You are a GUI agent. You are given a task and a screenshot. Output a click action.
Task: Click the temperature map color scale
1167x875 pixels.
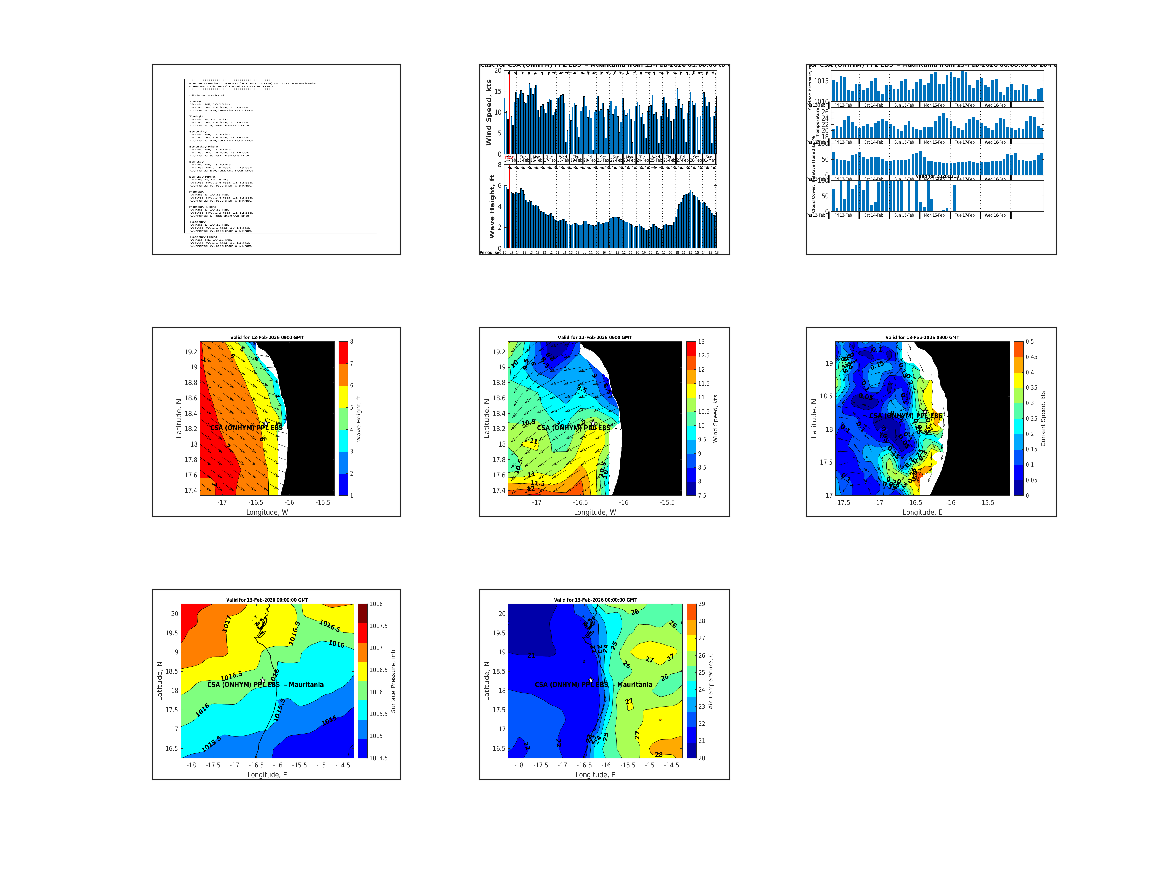690,681
